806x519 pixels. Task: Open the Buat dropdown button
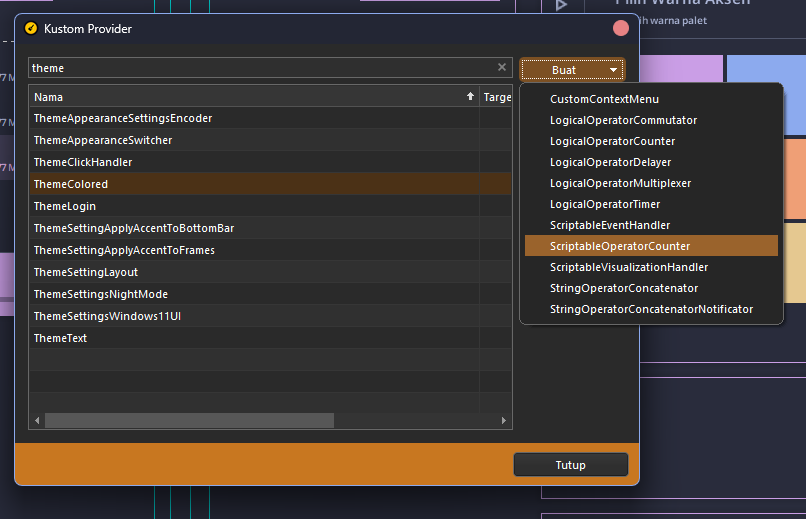coord(572,70)
